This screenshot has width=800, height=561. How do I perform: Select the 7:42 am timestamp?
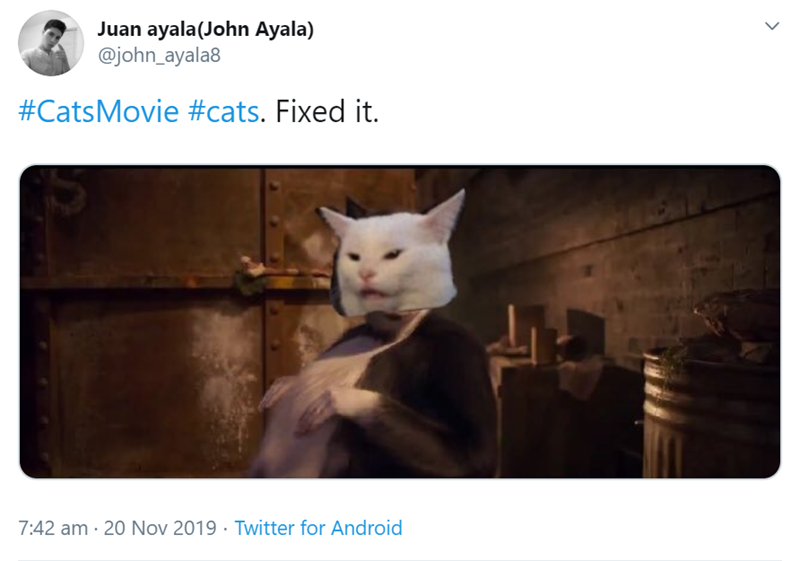pos(53,528)
